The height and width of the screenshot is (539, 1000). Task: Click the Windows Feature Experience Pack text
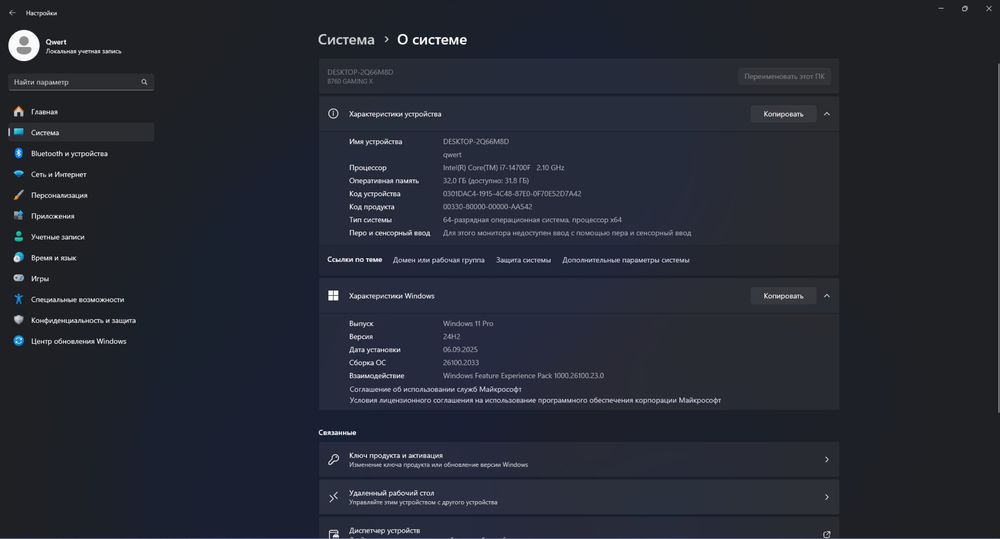point(523,376)
